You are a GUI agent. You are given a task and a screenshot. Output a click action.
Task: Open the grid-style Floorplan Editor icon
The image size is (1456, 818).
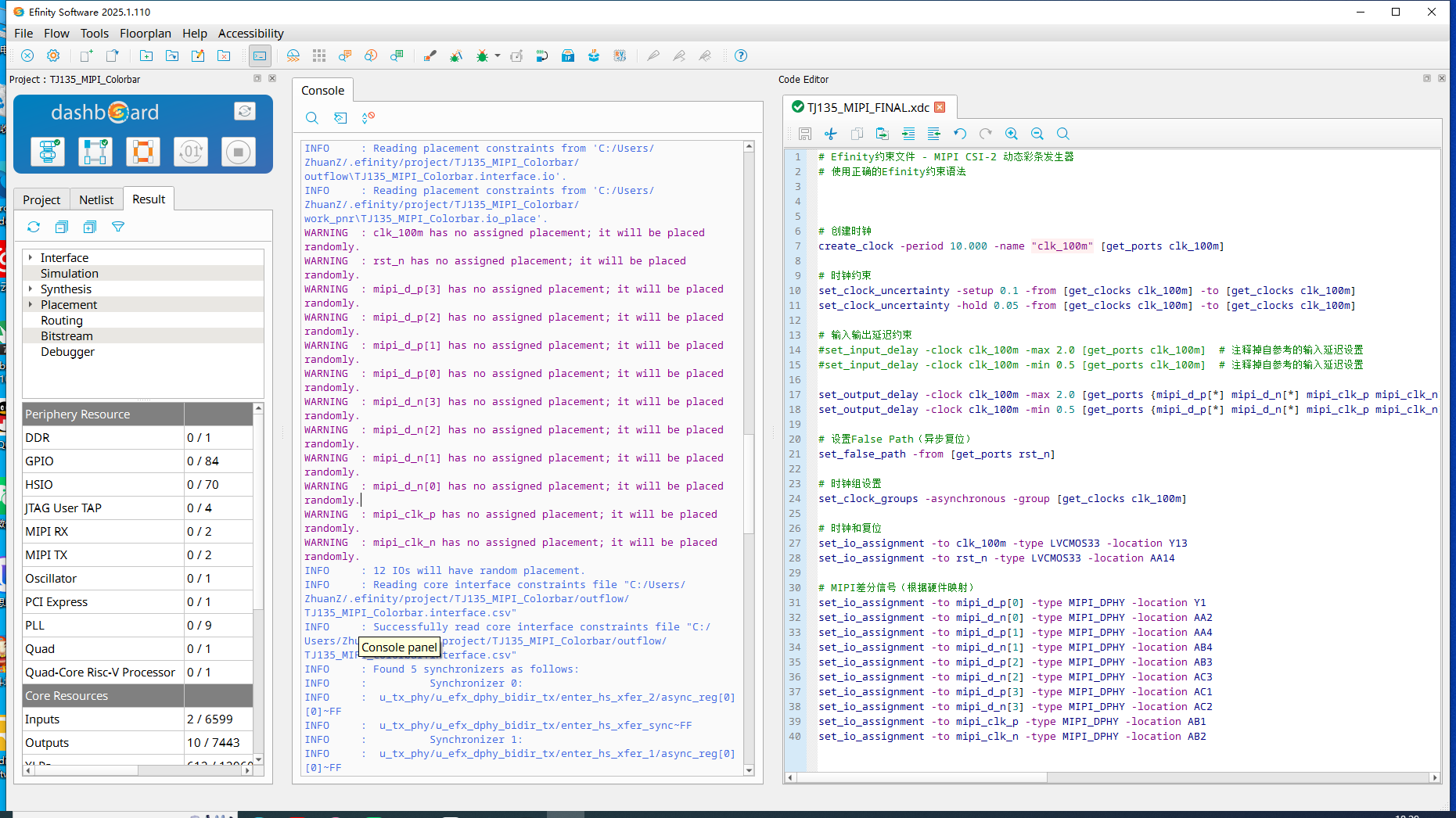coord(319,56)
